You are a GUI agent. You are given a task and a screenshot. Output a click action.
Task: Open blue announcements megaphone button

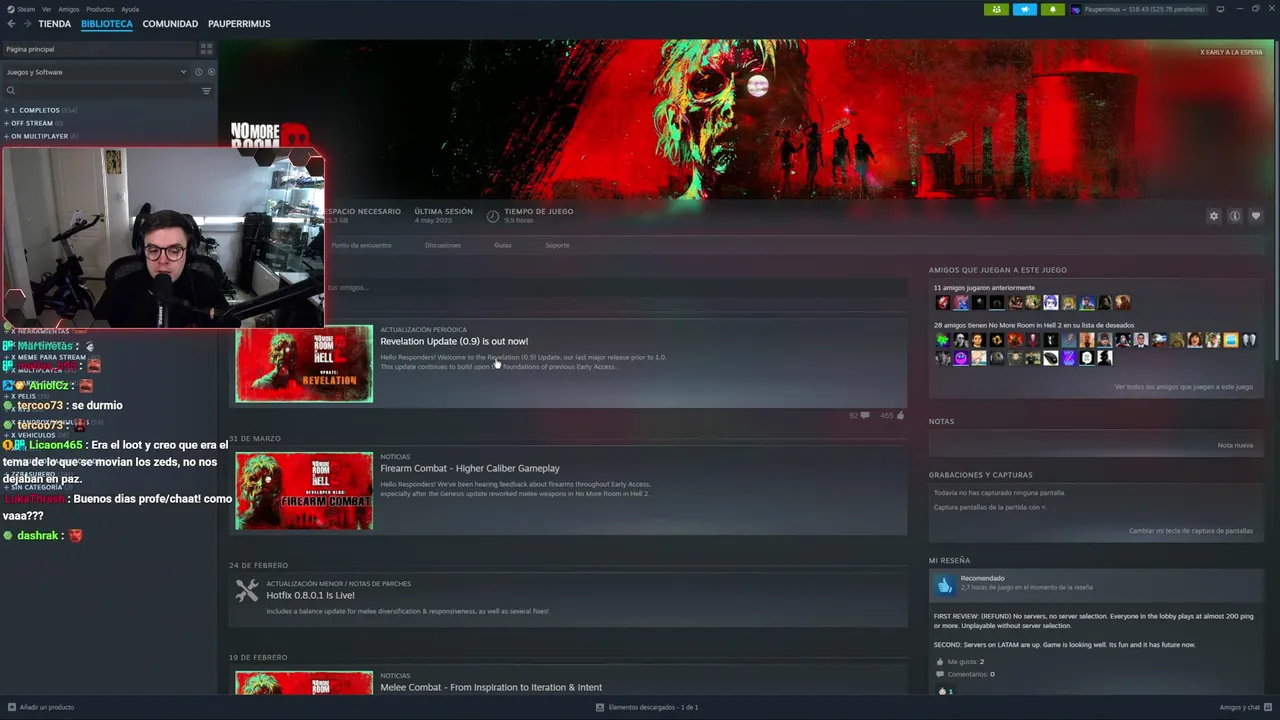pyautogui.click(x=1024, y=9)
